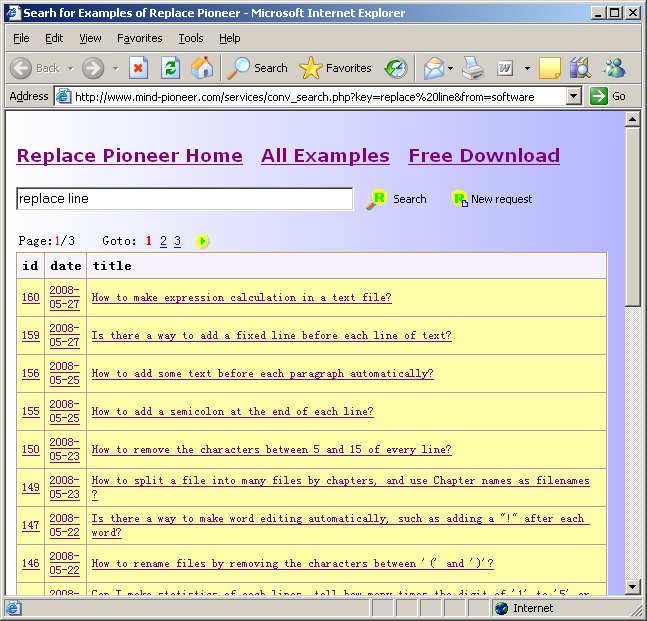Click the Refresh page icon
This screenshot has height=621, width=647.
click(x=170, y=68)
